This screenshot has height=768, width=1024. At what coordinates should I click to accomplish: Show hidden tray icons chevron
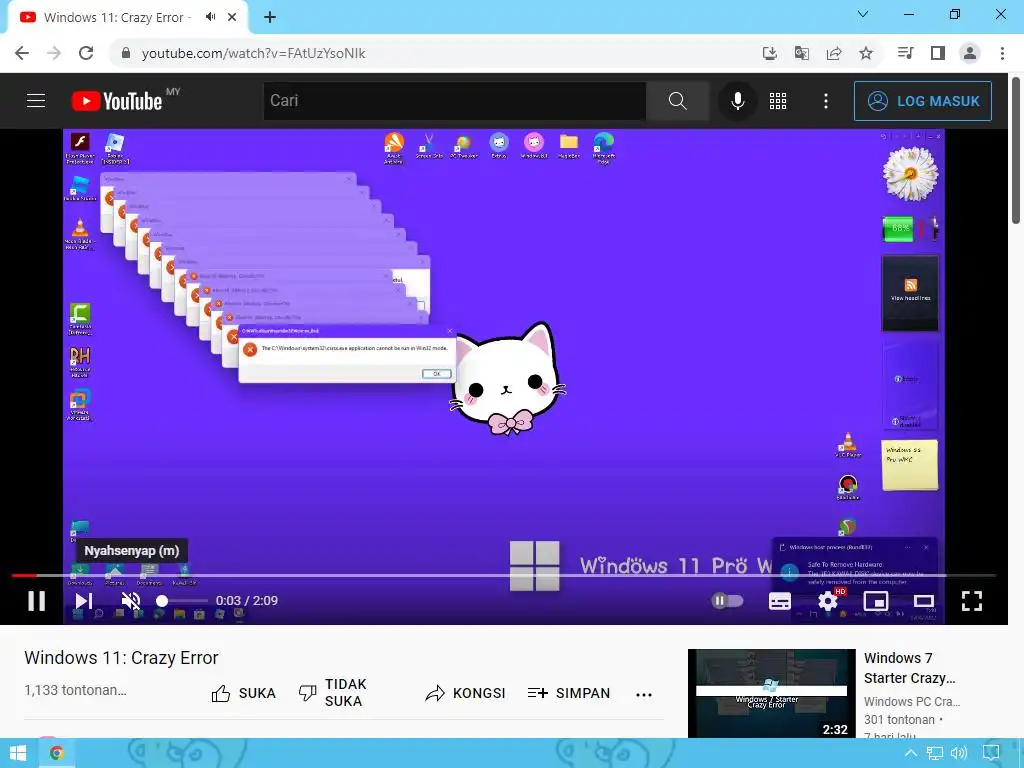910,753
